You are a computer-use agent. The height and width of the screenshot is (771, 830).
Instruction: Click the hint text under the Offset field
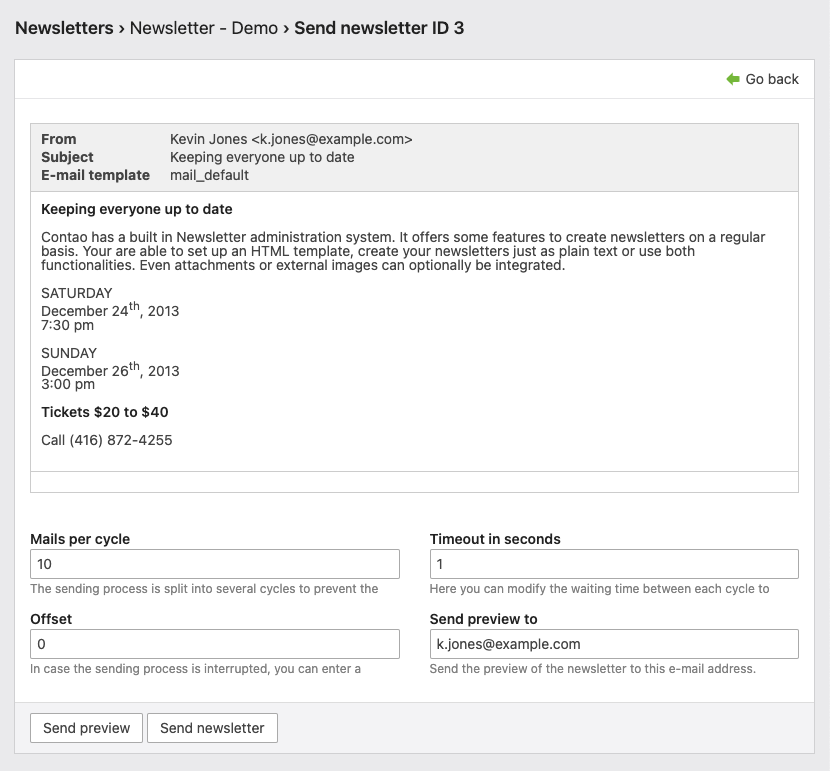pos(195,669)
